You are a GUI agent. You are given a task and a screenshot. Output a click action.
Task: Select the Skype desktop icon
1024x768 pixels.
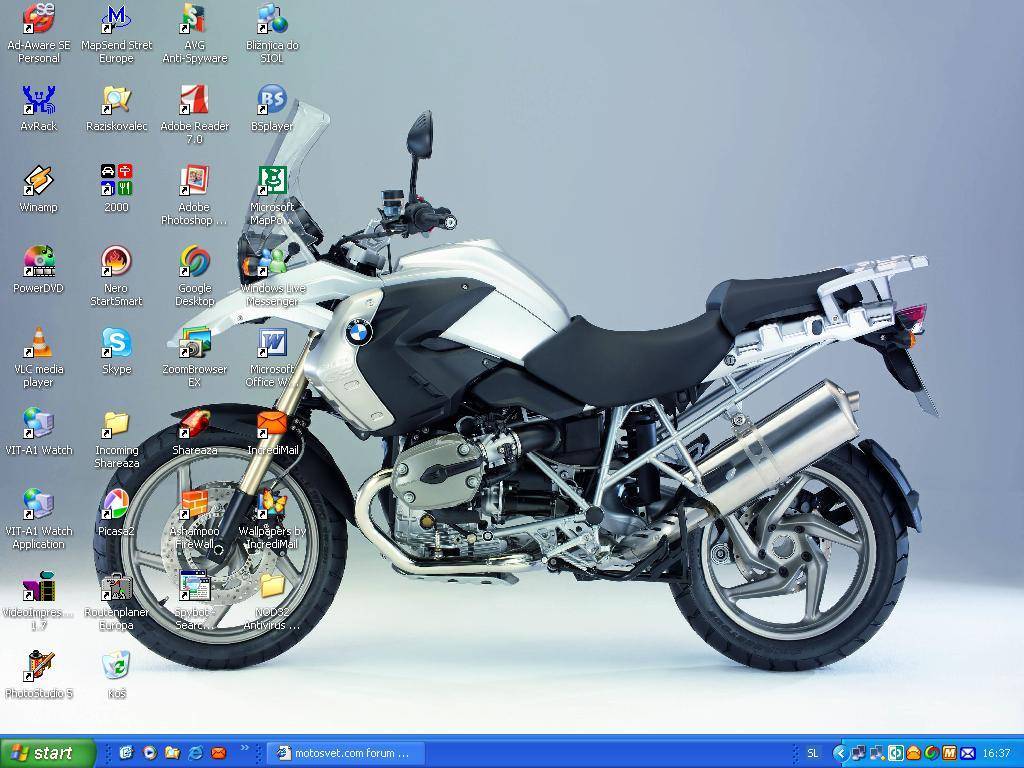[x=116, y=351]
